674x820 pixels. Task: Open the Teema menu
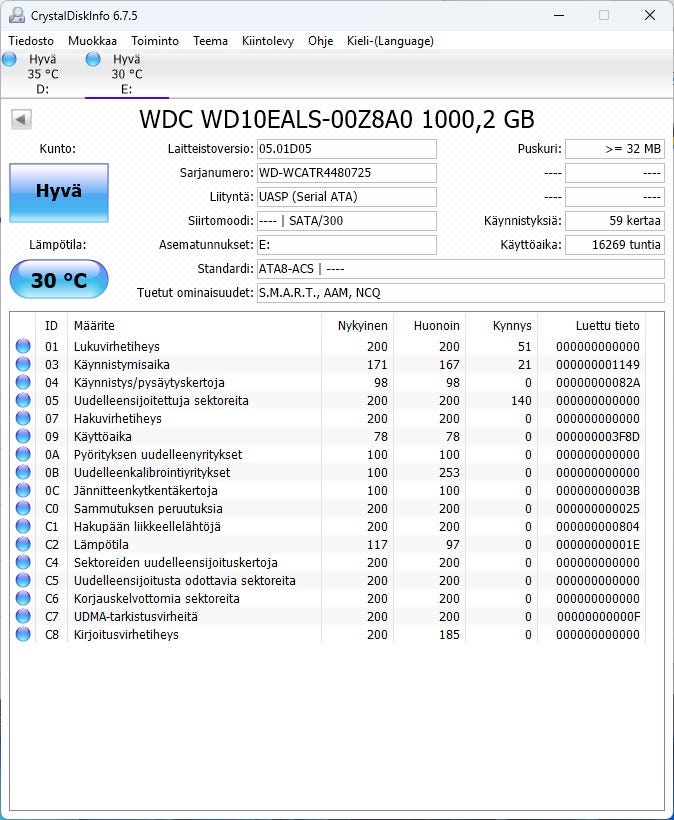(x=210, y=41)
